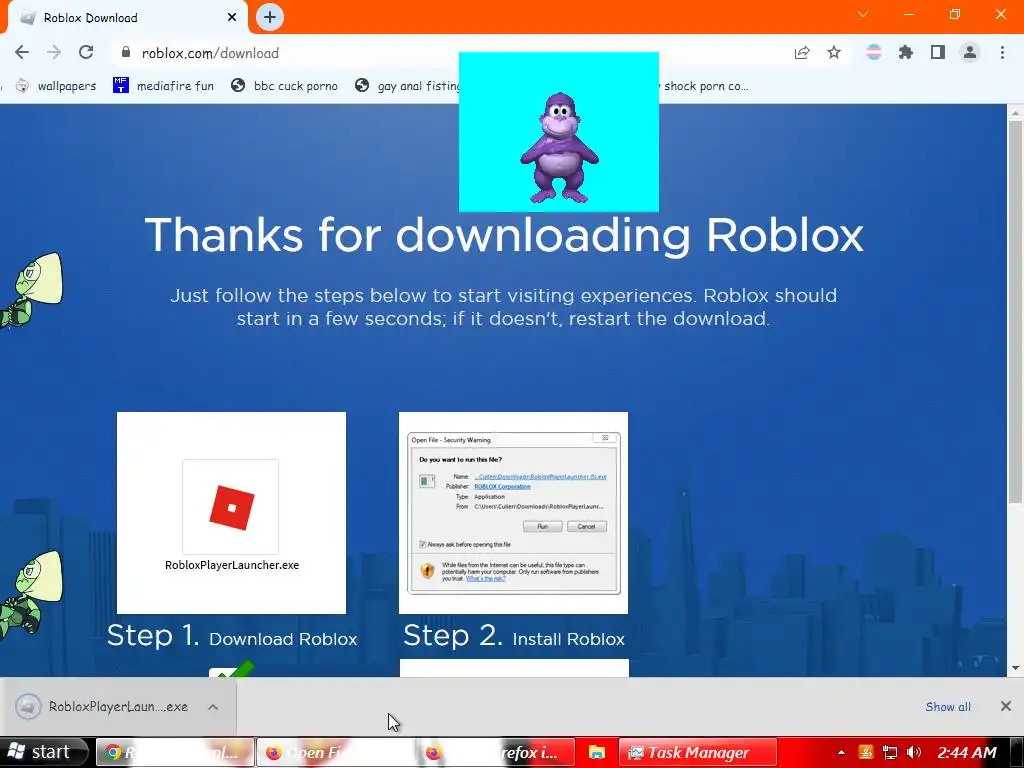
Task: Bookmark this page with the star icon
Action: pos(834,52)
